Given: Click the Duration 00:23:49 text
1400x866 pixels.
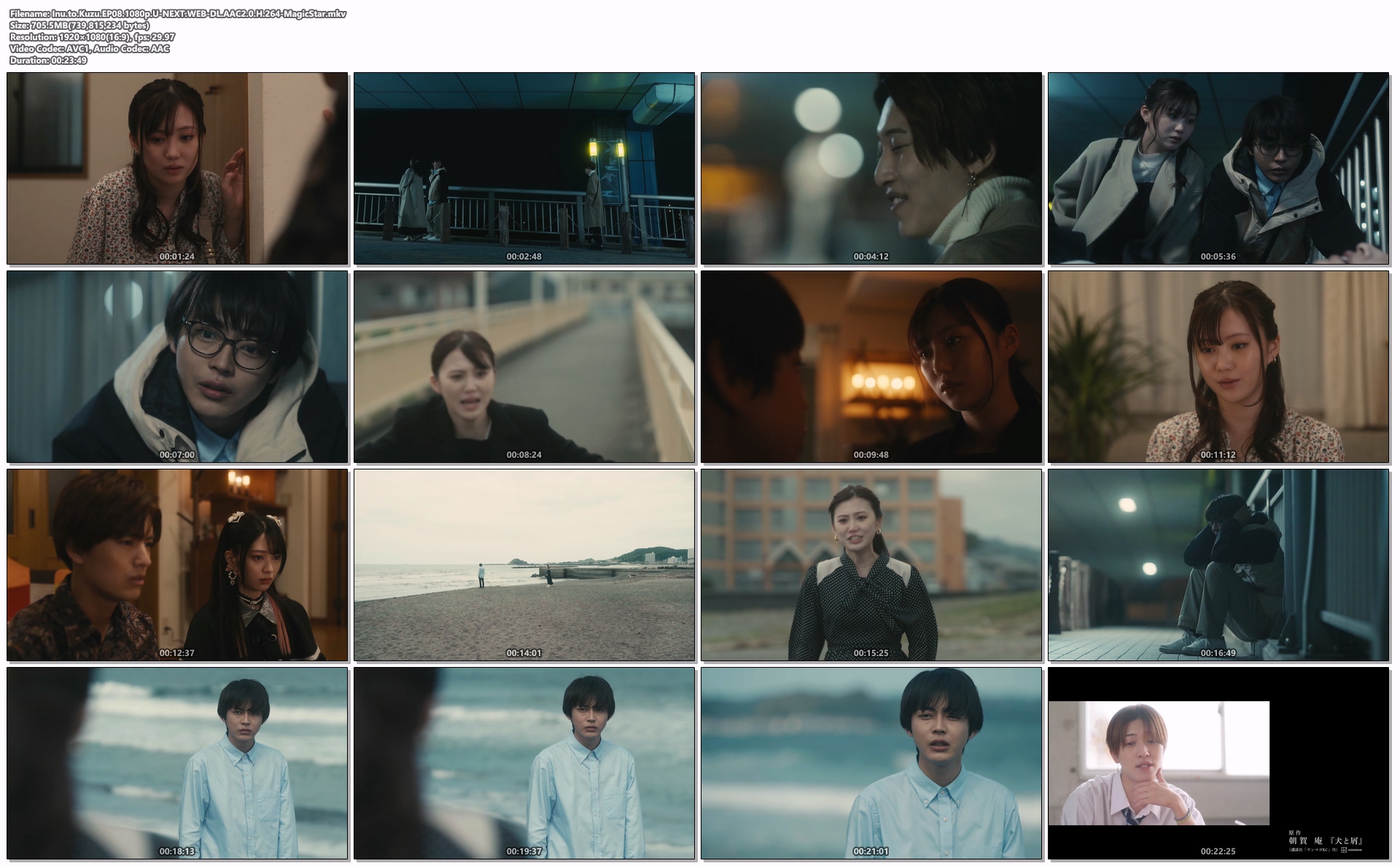Looking at the screenshot, I should [x=48, y=61].
